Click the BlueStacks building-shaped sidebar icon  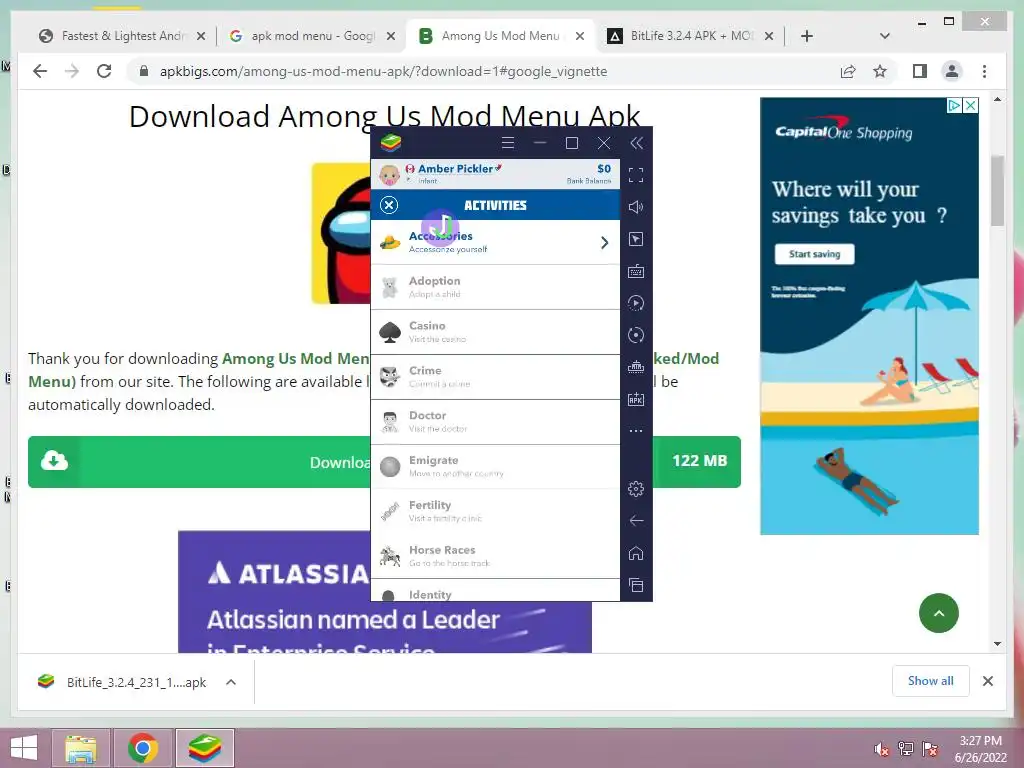tap(635, 367)
